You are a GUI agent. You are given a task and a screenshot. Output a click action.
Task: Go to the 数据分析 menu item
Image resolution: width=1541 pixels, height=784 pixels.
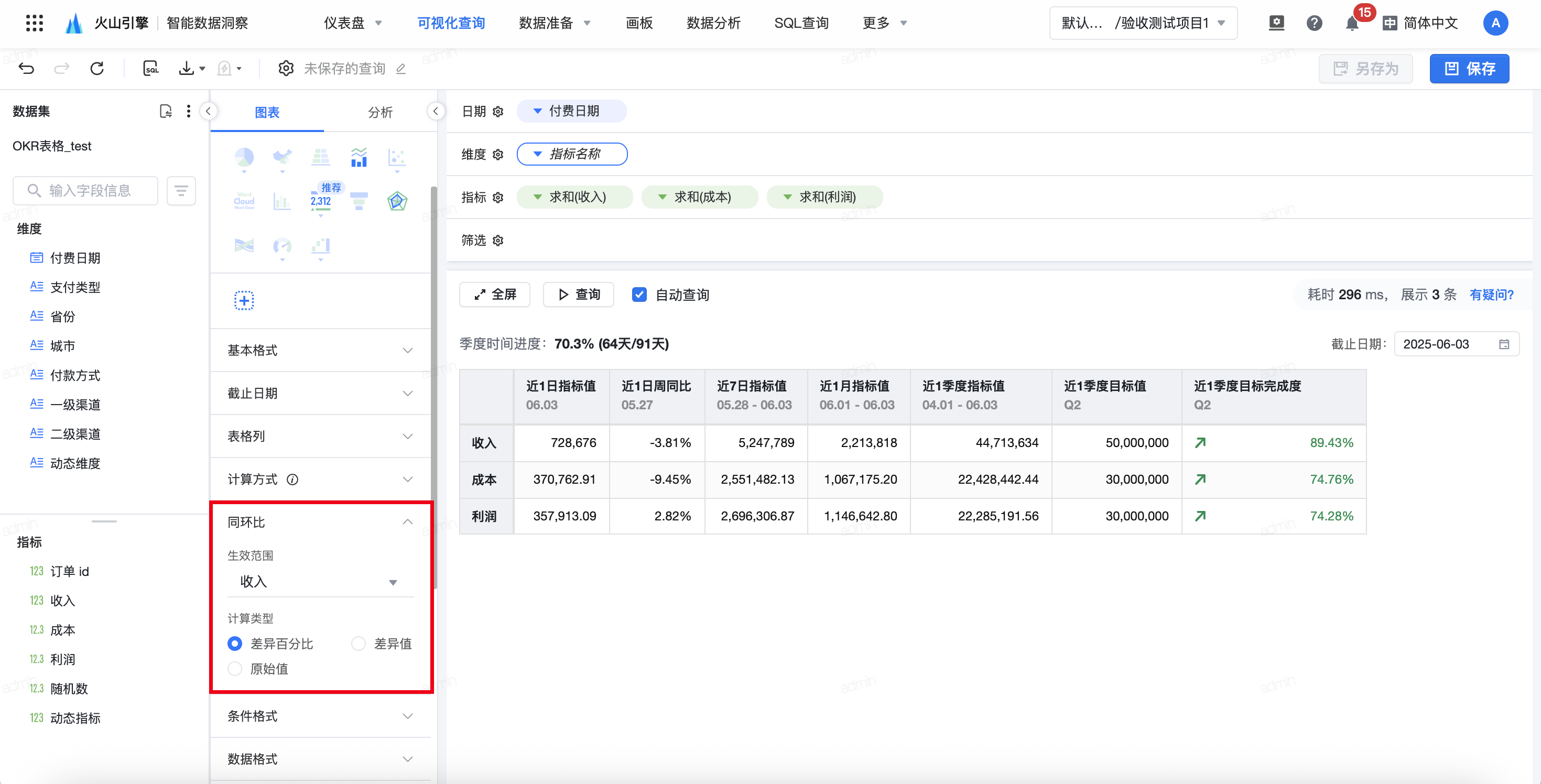[713, 23]
